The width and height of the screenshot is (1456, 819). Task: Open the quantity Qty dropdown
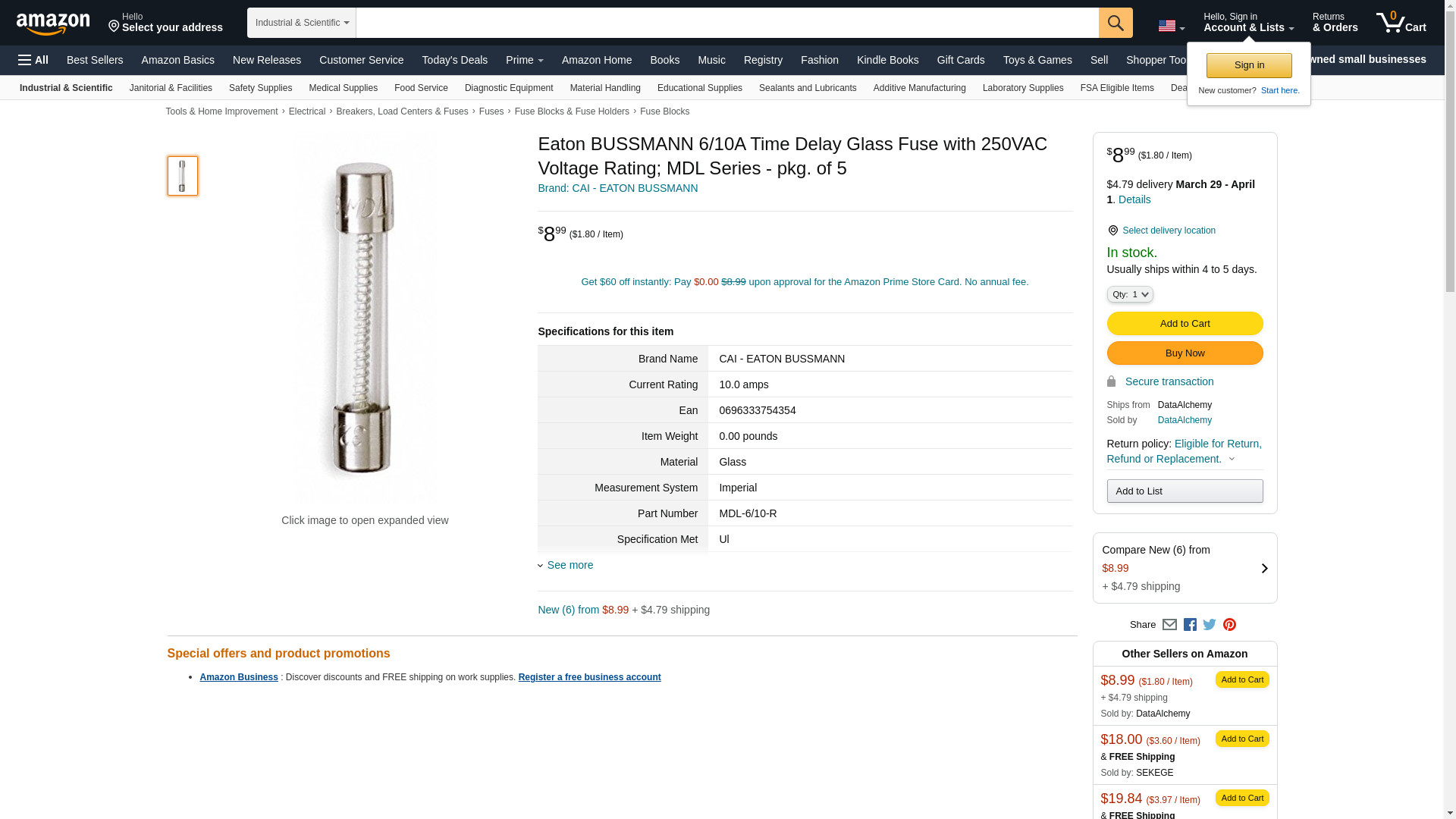click(x=1130, y=294)
